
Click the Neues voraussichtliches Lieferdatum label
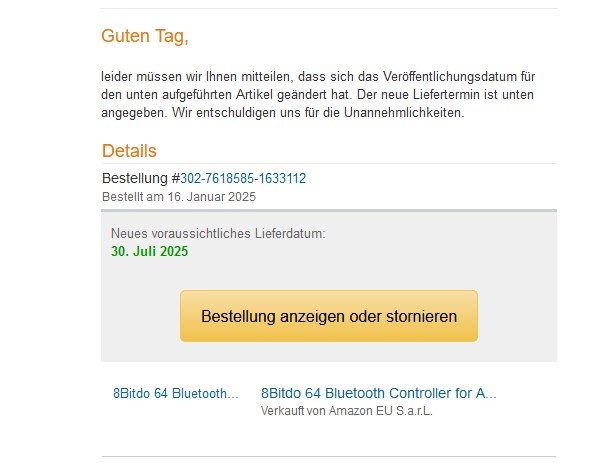(218, 234)
